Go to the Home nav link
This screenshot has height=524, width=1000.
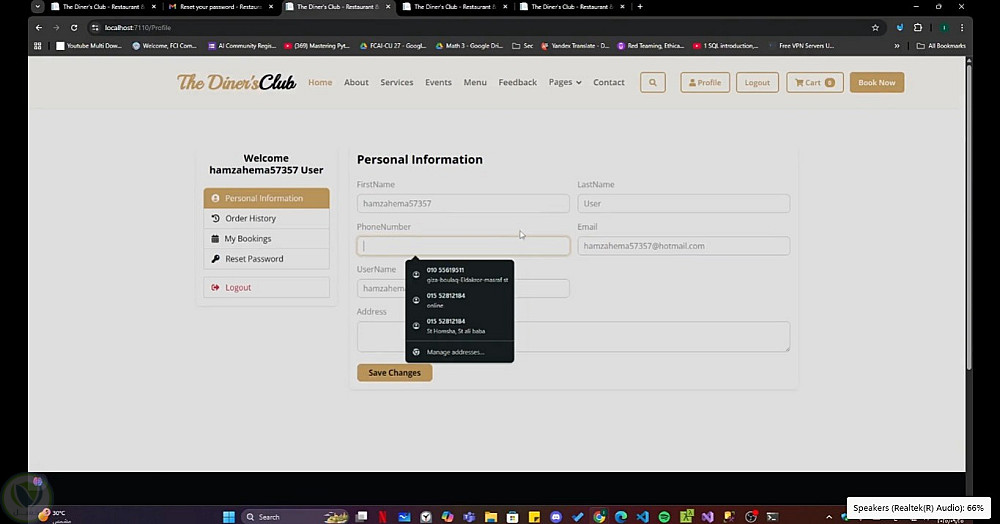coord(320,82)
